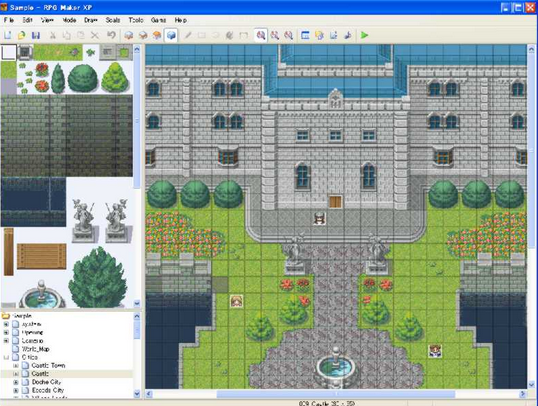Pick the wooden bench tile in palette
Image resolution: width=538 pixels, height=406 pixels.
pyautogui.click(x=42, y=256)
